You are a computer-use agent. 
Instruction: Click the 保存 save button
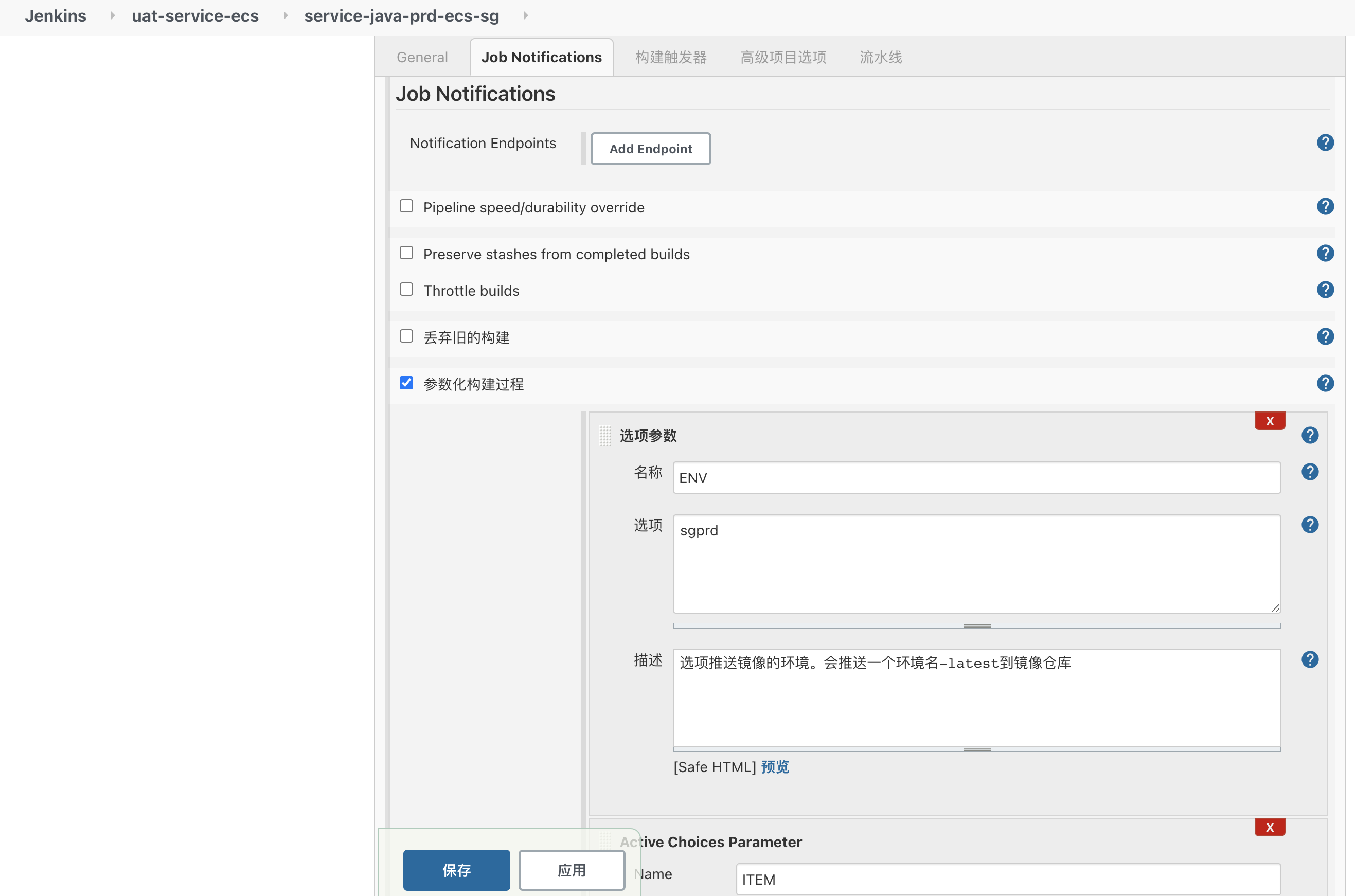pos(456,870)
